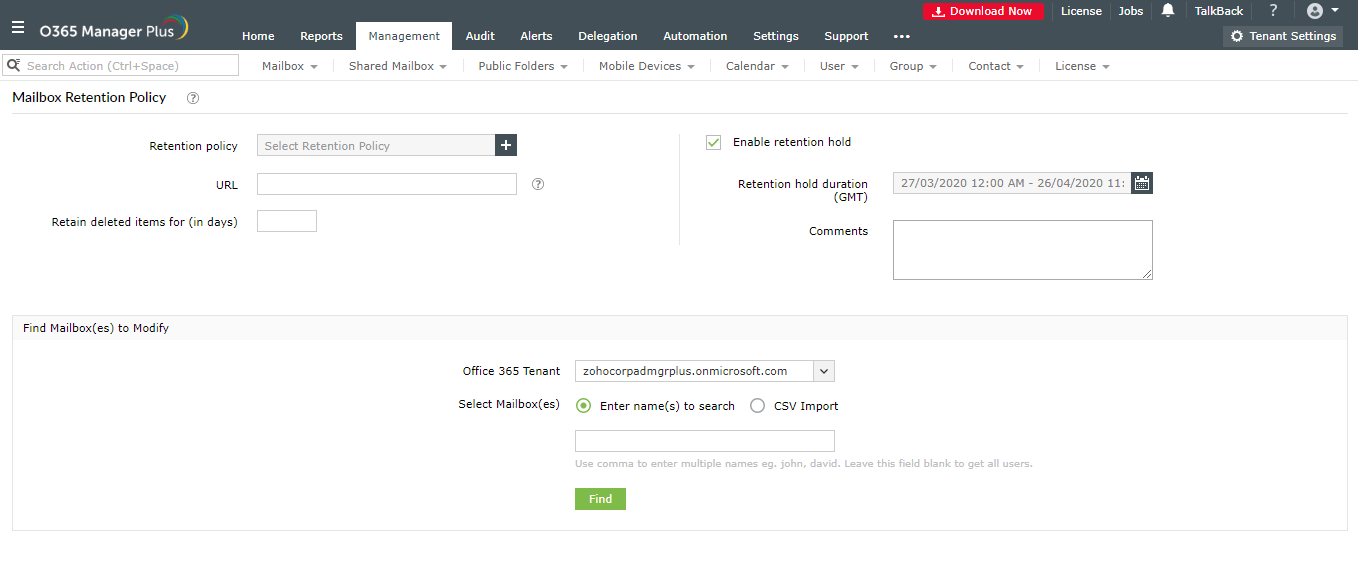This screenshot has width=1358, height=580.
Task: Switch to the Support tab
Action: 846,36
